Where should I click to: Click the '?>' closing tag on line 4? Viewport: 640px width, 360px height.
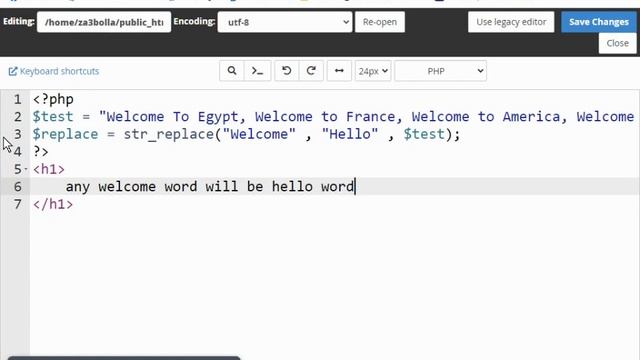tap(41, 152)
